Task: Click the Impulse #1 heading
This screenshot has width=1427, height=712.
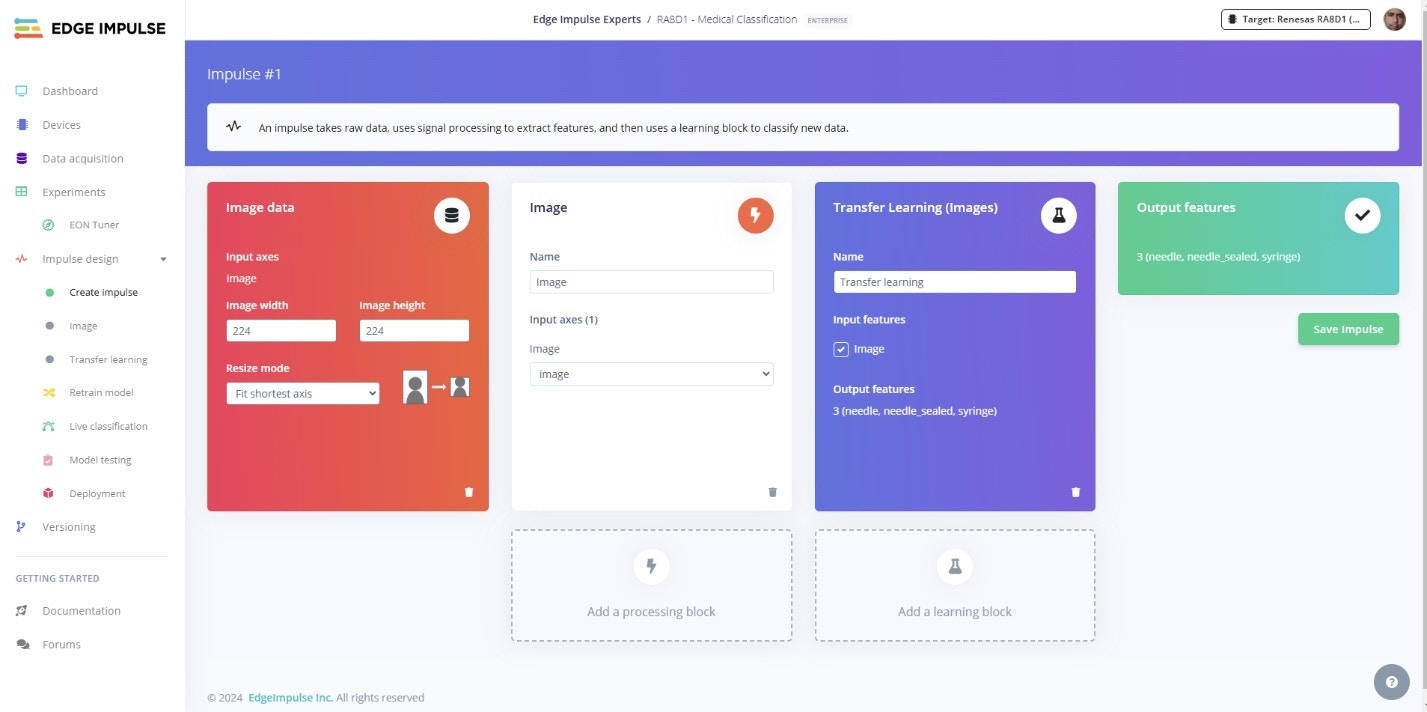Action: pos(245,74)
